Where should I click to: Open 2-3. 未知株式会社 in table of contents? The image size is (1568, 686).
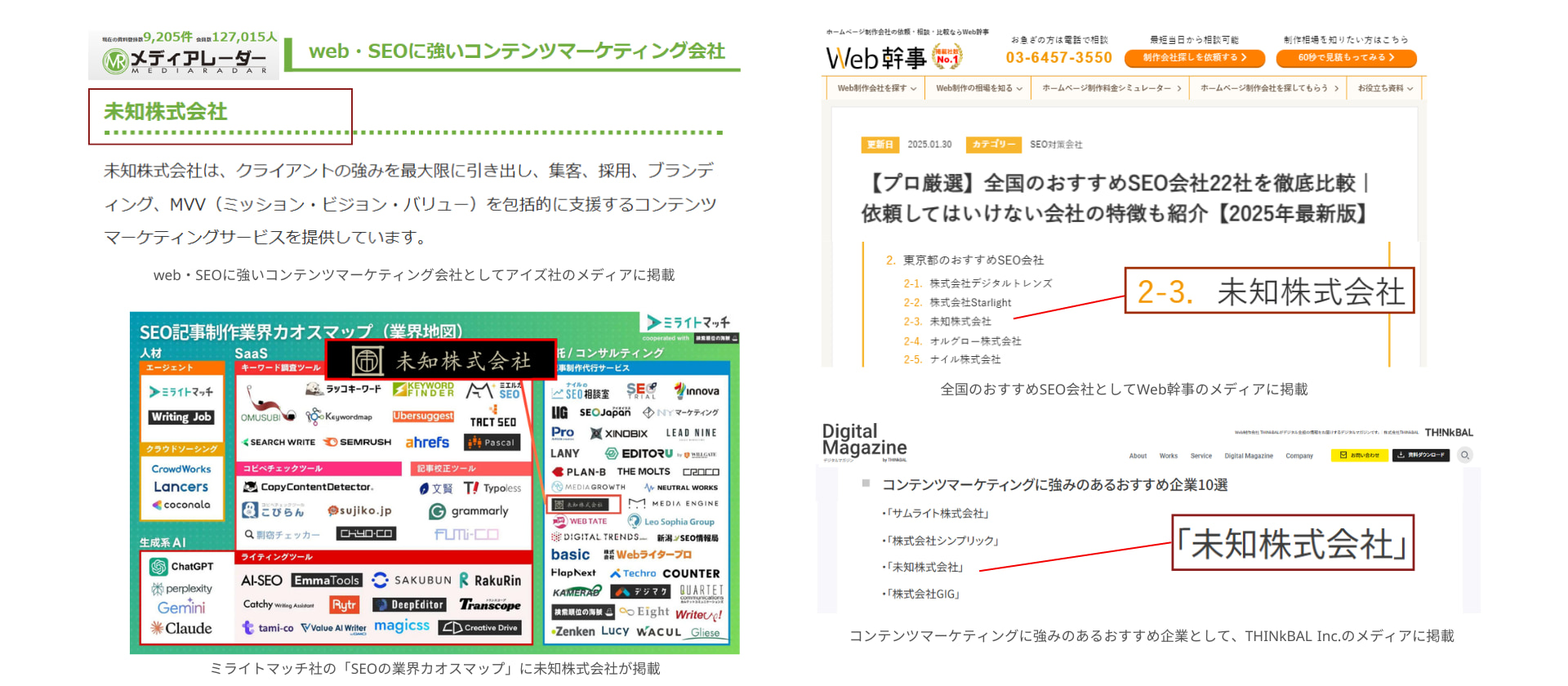point(947,322)
